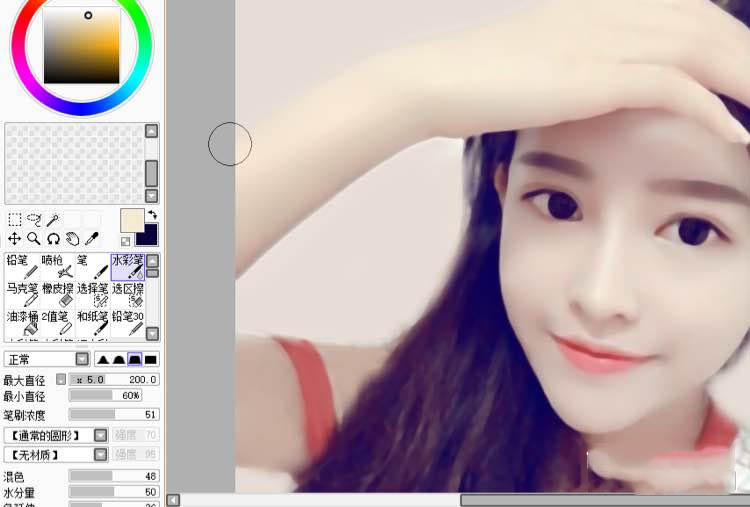Click the brush list scroll-up arrow

click(x=152, y=261)
